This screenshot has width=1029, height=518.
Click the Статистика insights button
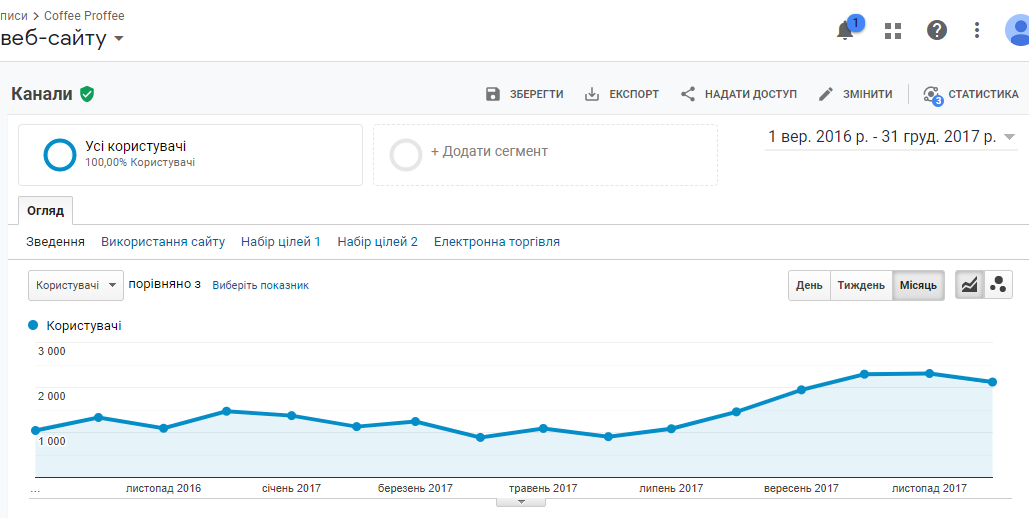click(971, 94)
